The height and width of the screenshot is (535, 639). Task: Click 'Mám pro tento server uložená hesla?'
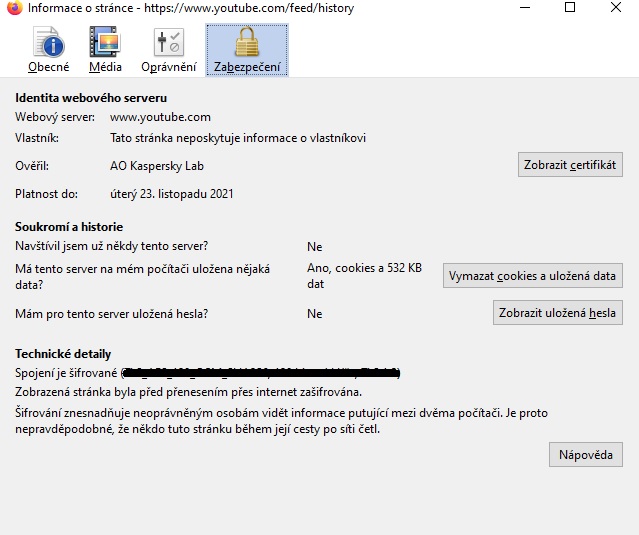click(112, 314)
